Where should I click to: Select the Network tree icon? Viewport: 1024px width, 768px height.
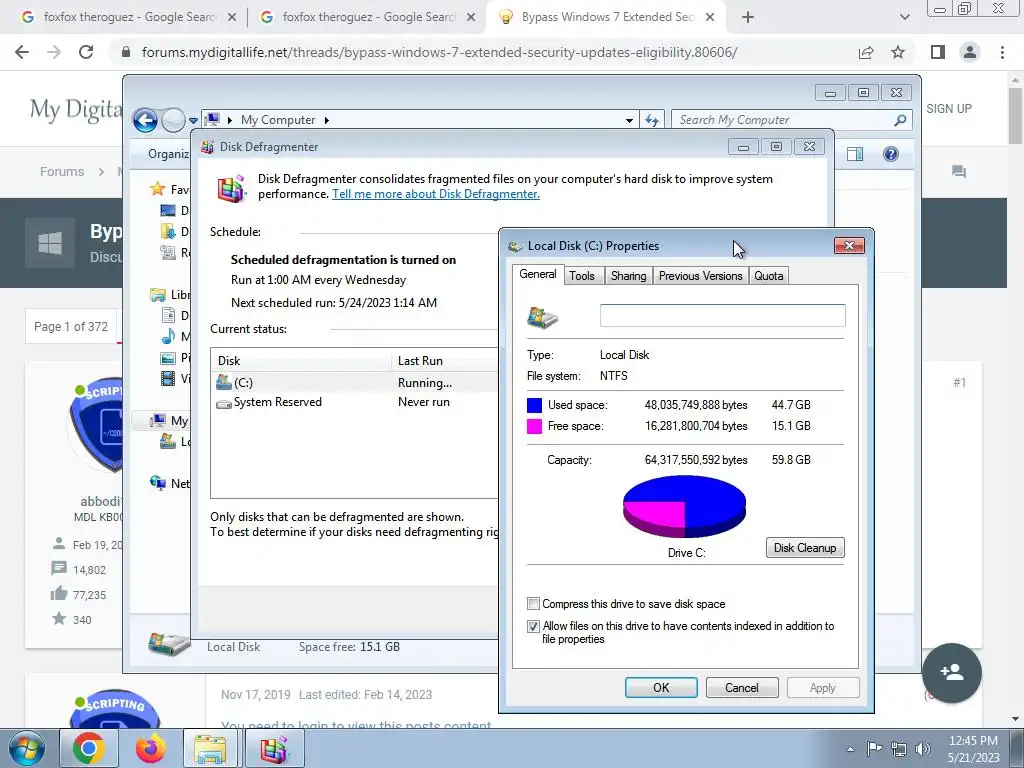(x=157, y=483)
